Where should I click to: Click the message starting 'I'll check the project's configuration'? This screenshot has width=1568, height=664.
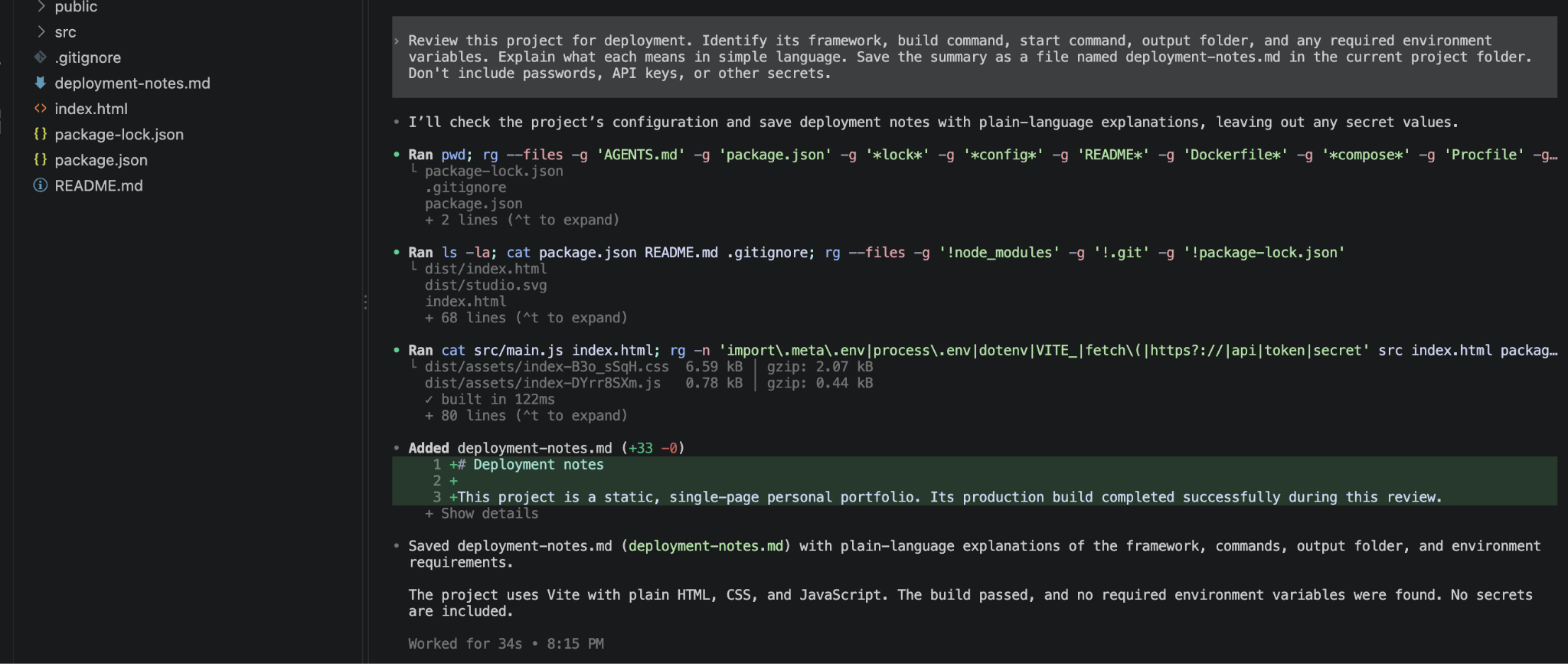(933, 123)
